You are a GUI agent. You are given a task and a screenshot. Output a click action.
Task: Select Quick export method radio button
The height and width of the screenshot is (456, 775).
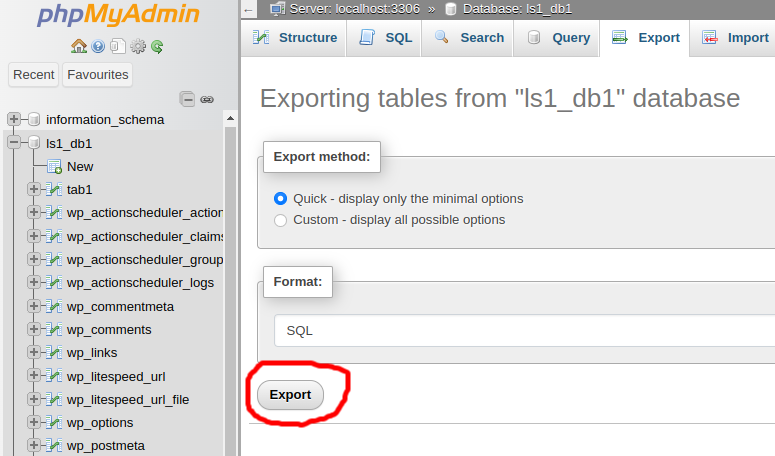[x=281, y=199]
